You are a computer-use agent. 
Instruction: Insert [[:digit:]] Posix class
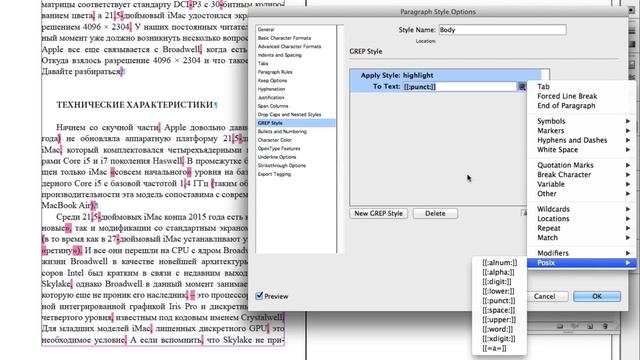tap(499, 282)
